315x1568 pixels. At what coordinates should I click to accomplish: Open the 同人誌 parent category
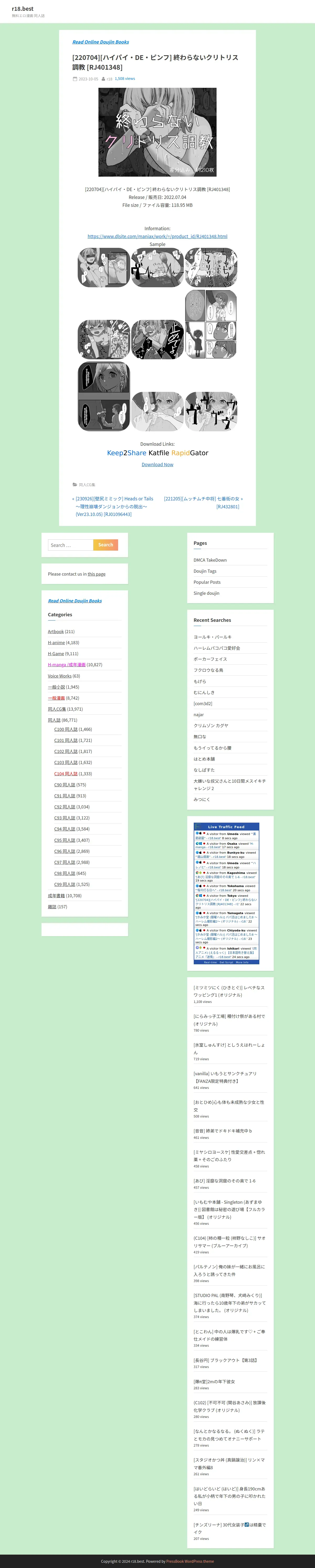(x=54, y=720)
